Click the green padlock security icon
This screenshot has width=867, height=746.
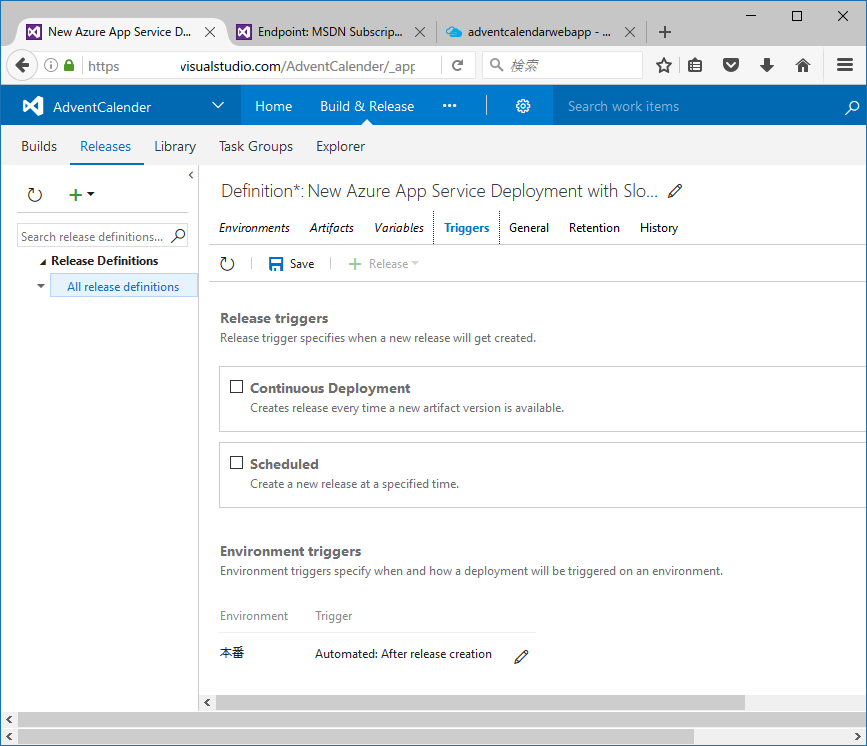(x=69, y=65)
